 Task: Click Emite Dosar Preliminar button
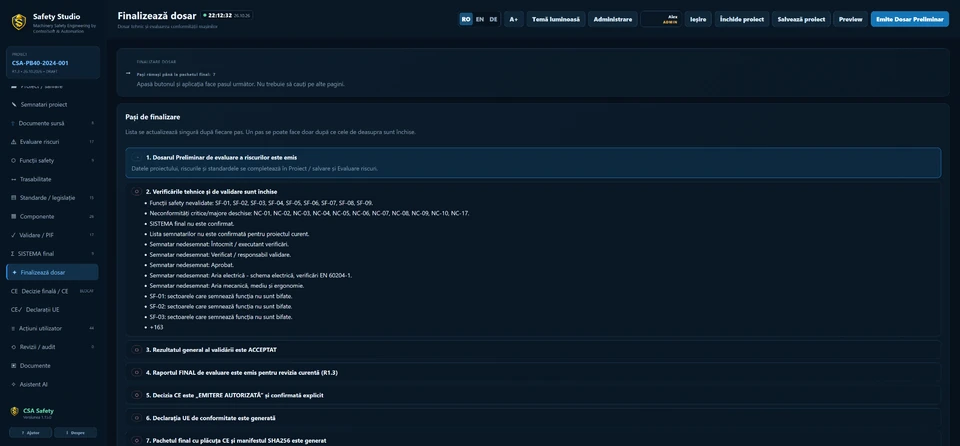pos(909,19)
